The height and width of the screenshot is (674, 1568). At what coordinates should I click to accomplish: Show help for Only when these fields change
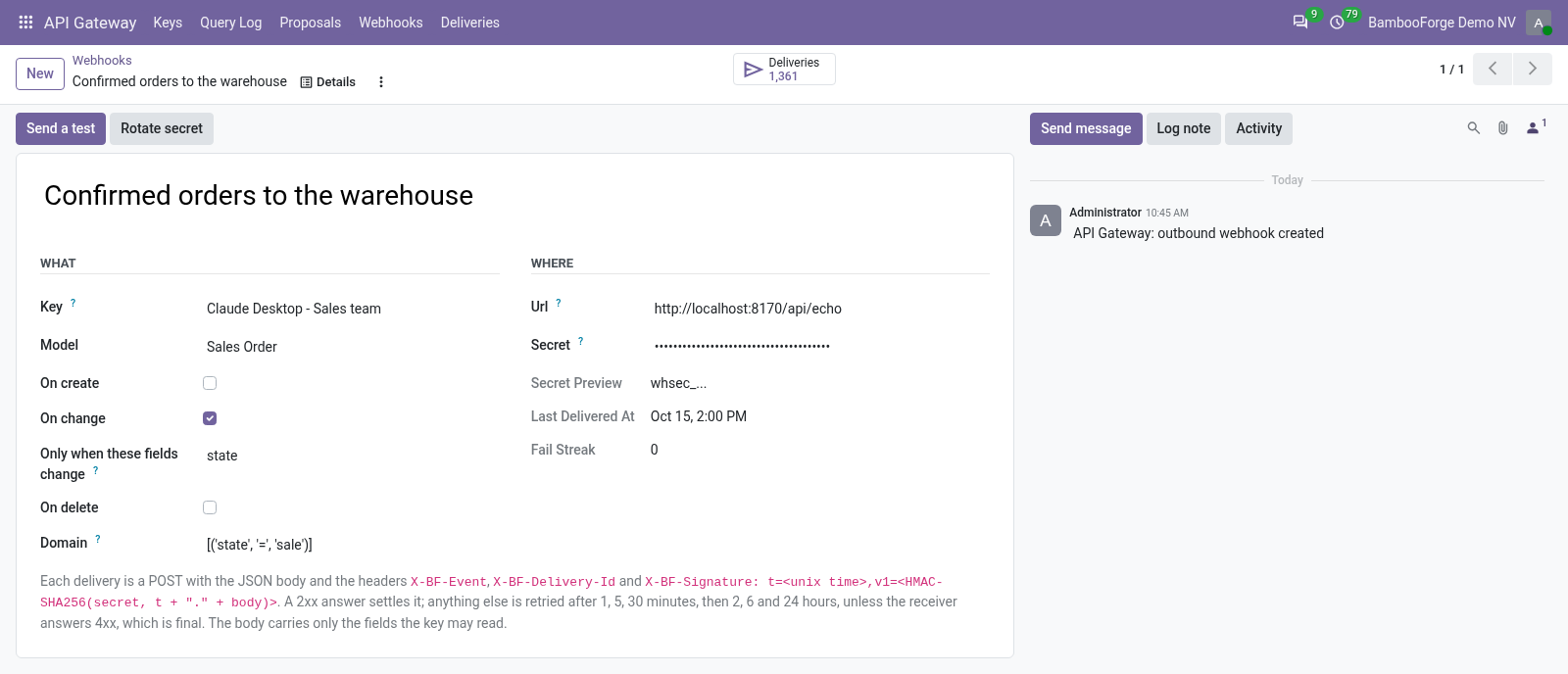[x=95, y=471]
